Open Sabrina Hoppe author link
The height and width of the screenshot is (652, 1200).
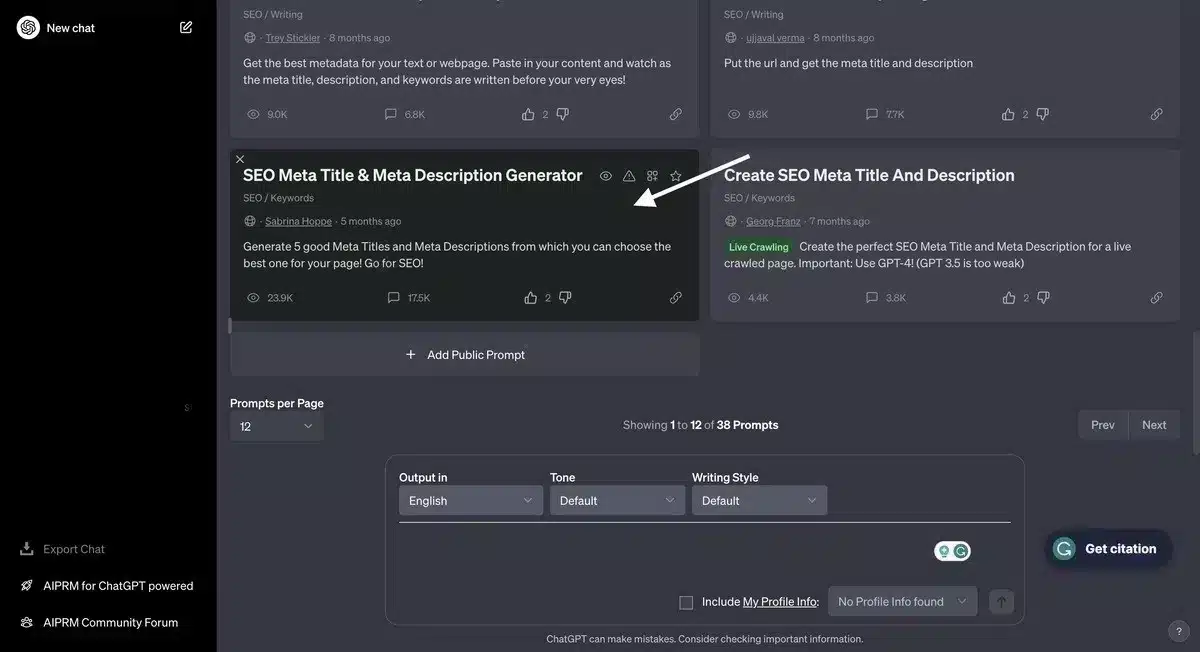click(298, 221)
